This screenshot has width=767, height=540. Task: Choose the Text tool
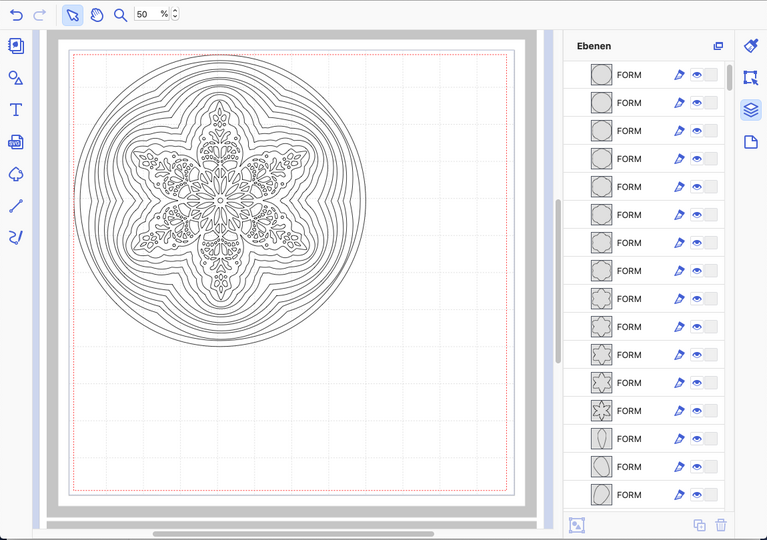tap(16, 110)
